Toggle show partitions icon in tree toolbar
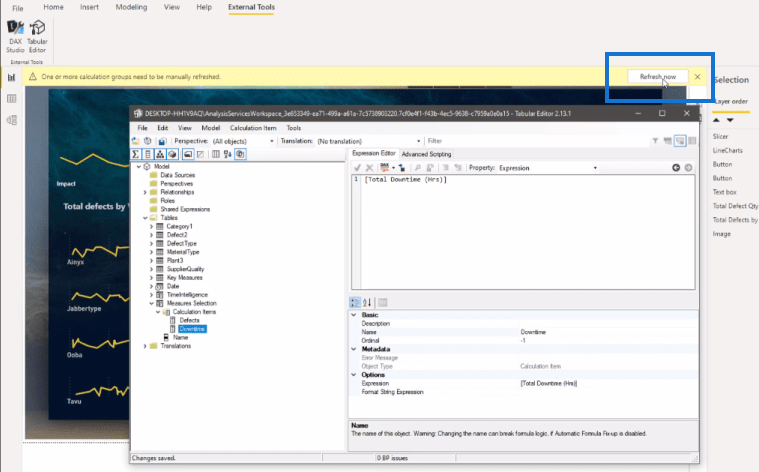759x472 pixels. pos(172,154)
